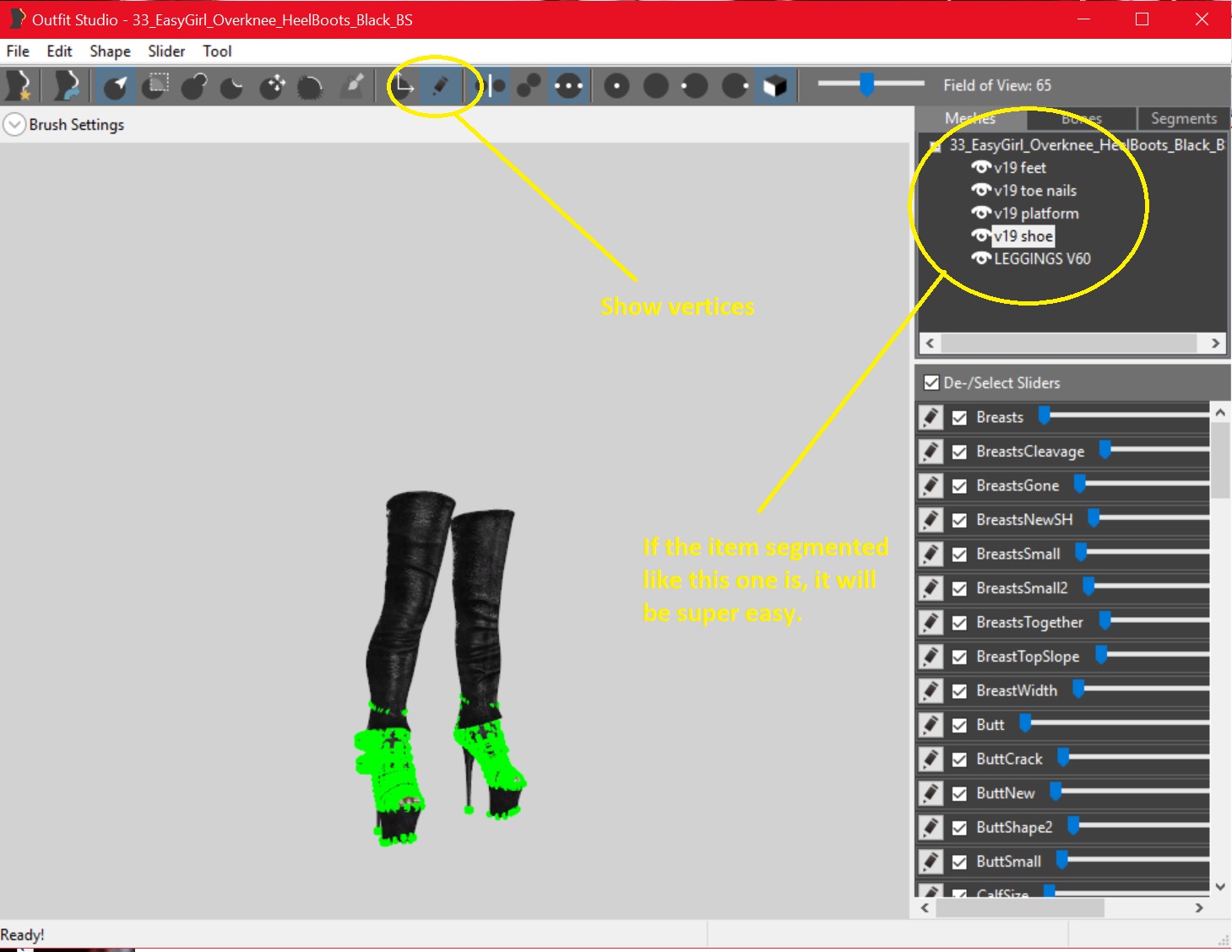Click the 3D view cube icon
1232x952 pixels.
(775, 85)
